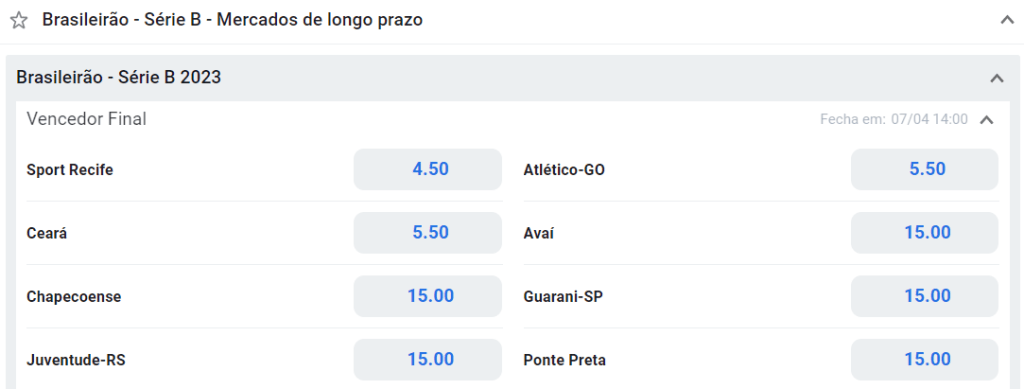
Task: Click the Brasileirão - Série B 2023 heading
Action: coord(119,78)
